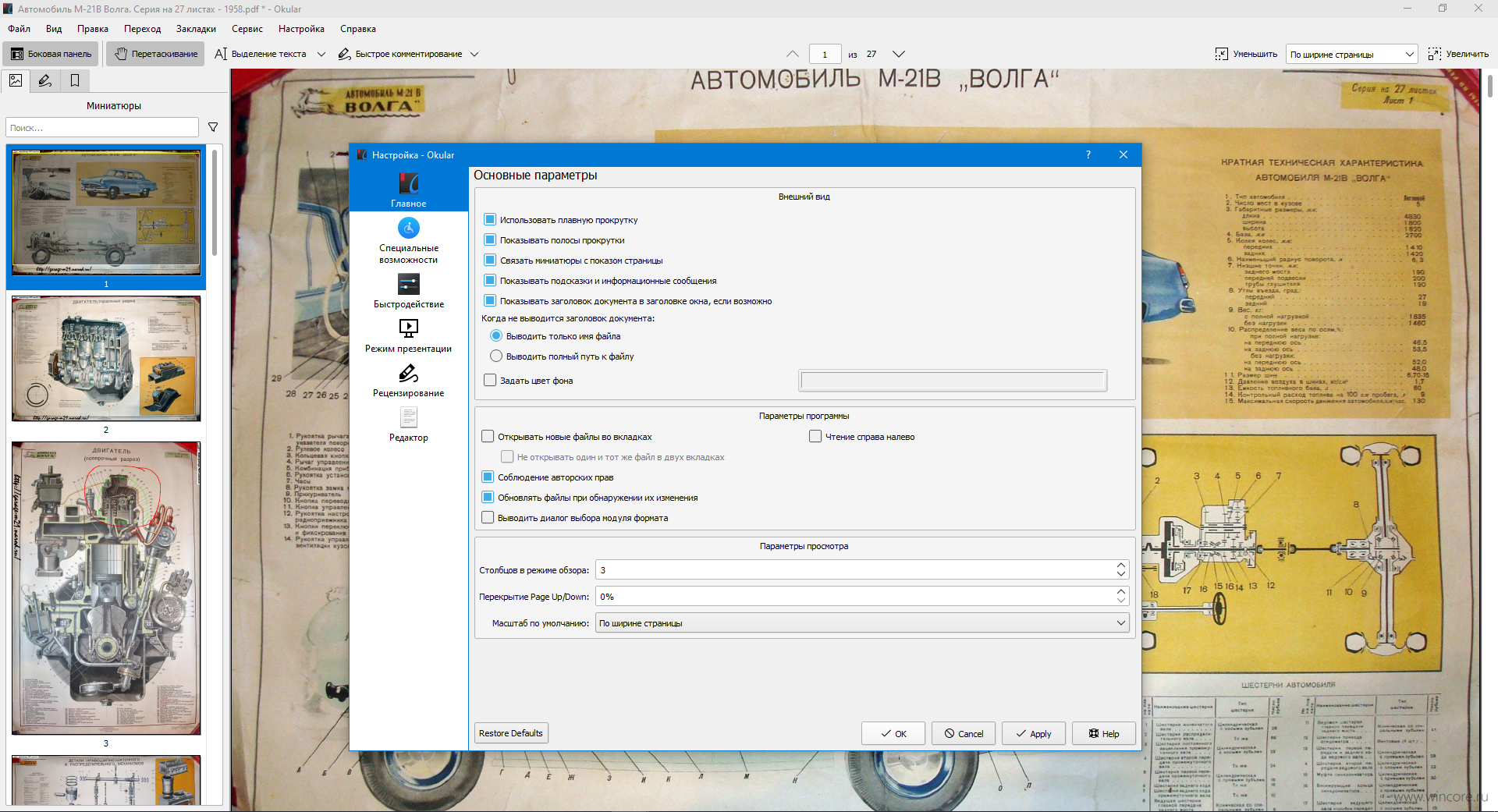Click Help button in dialog
Viewport: 1498px width, 812px height.
click(1104, 733)
